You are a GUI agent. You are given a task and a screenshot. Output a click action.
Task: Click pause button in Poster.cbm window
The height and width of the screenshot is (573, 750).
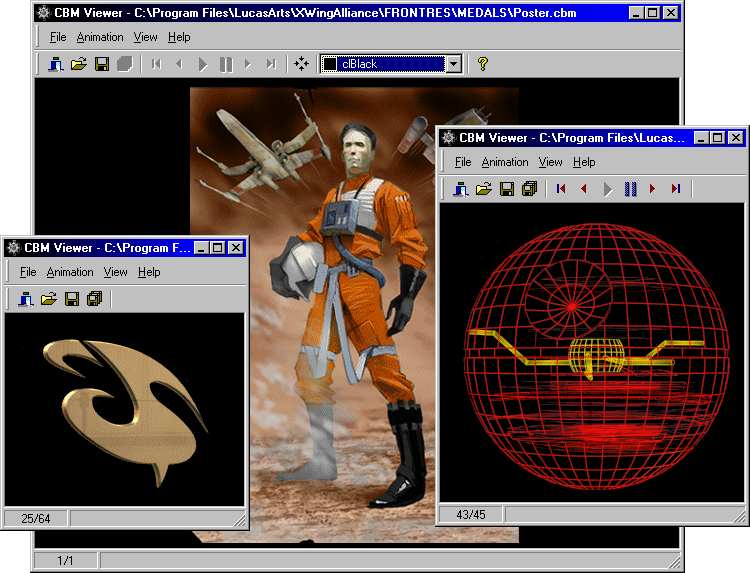(x=226, y=64)
